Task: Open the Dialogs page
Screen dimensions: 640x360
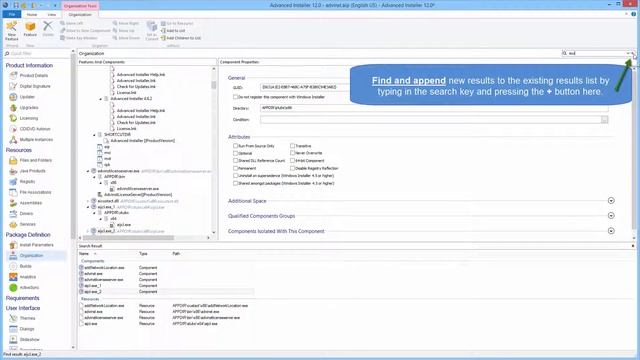Action: 22,329
